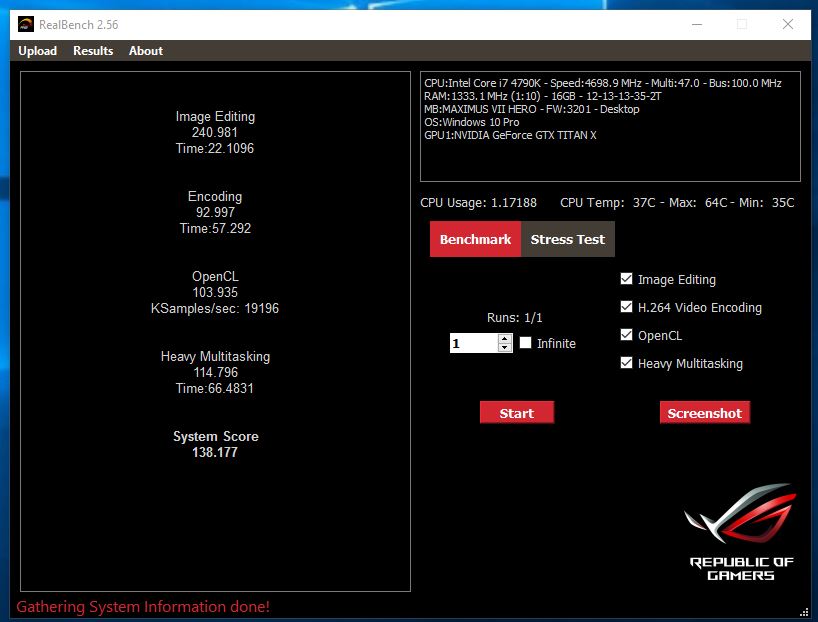Viewport: 818px width, 622px height.
Task: Toggle the Heavy Multitasking checkbox
Action: 627,363
